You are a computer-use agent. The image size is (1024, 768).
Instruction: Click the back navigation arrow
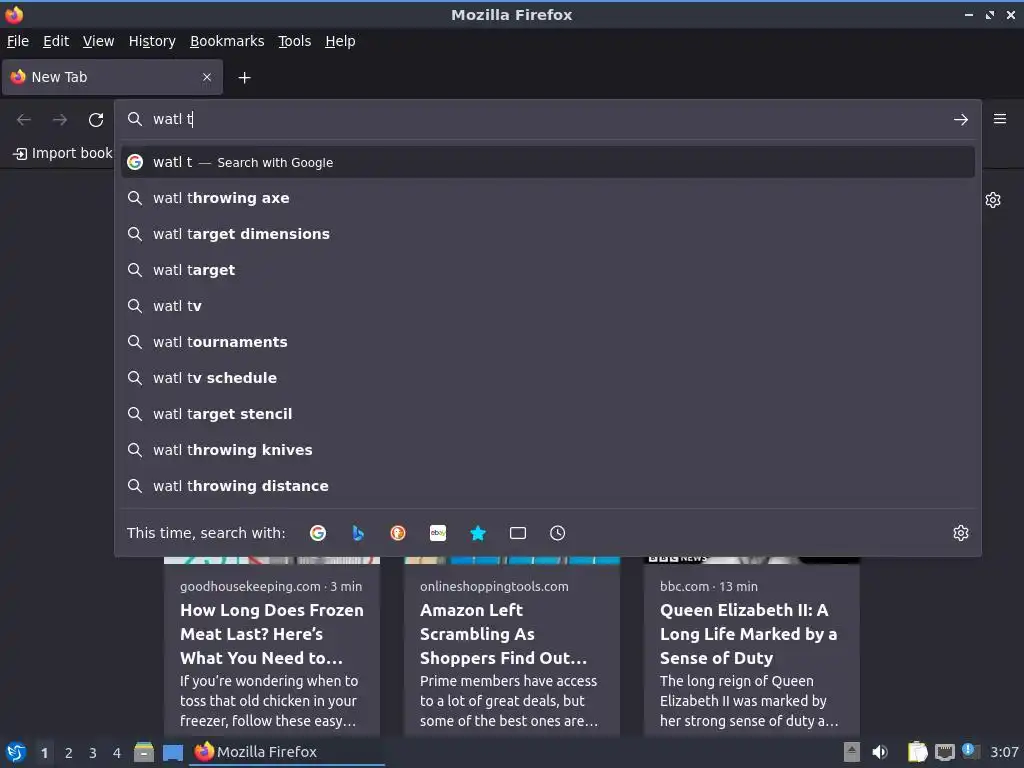tap(24, 120)
